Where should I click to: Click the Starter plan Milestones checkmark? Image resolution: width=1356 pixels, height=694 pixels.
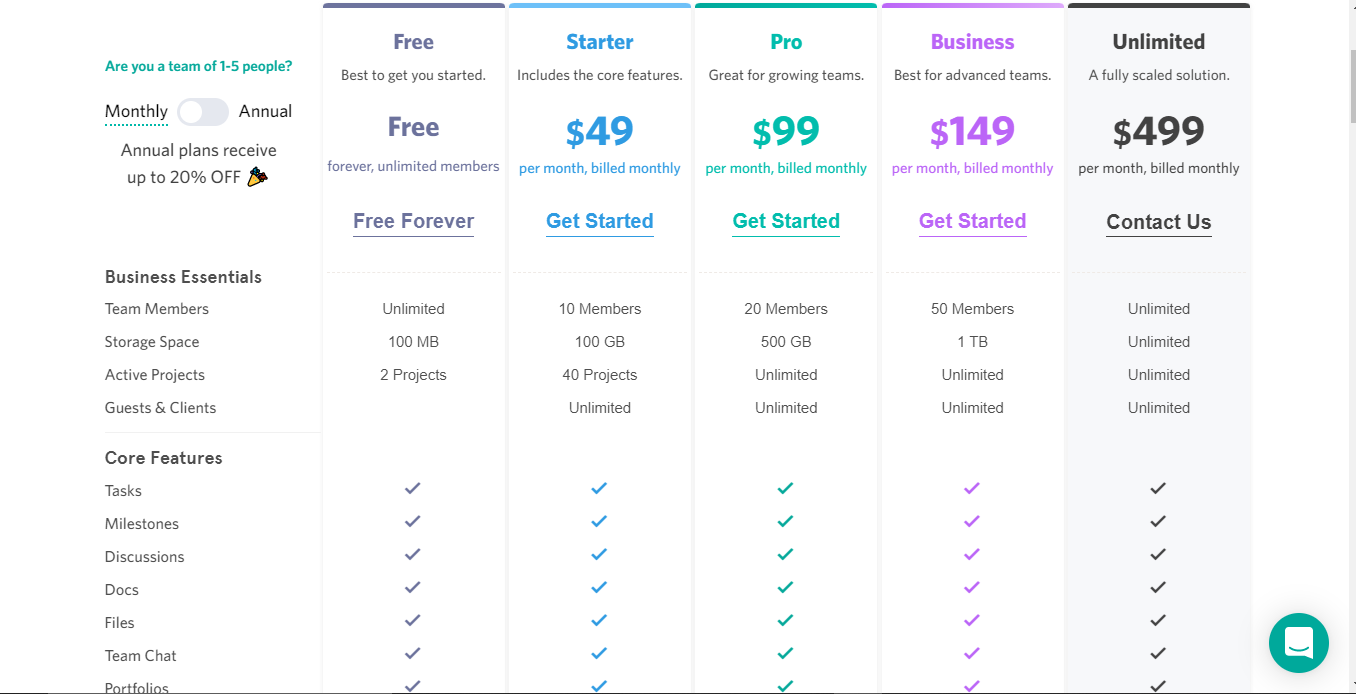coord(599,522)
